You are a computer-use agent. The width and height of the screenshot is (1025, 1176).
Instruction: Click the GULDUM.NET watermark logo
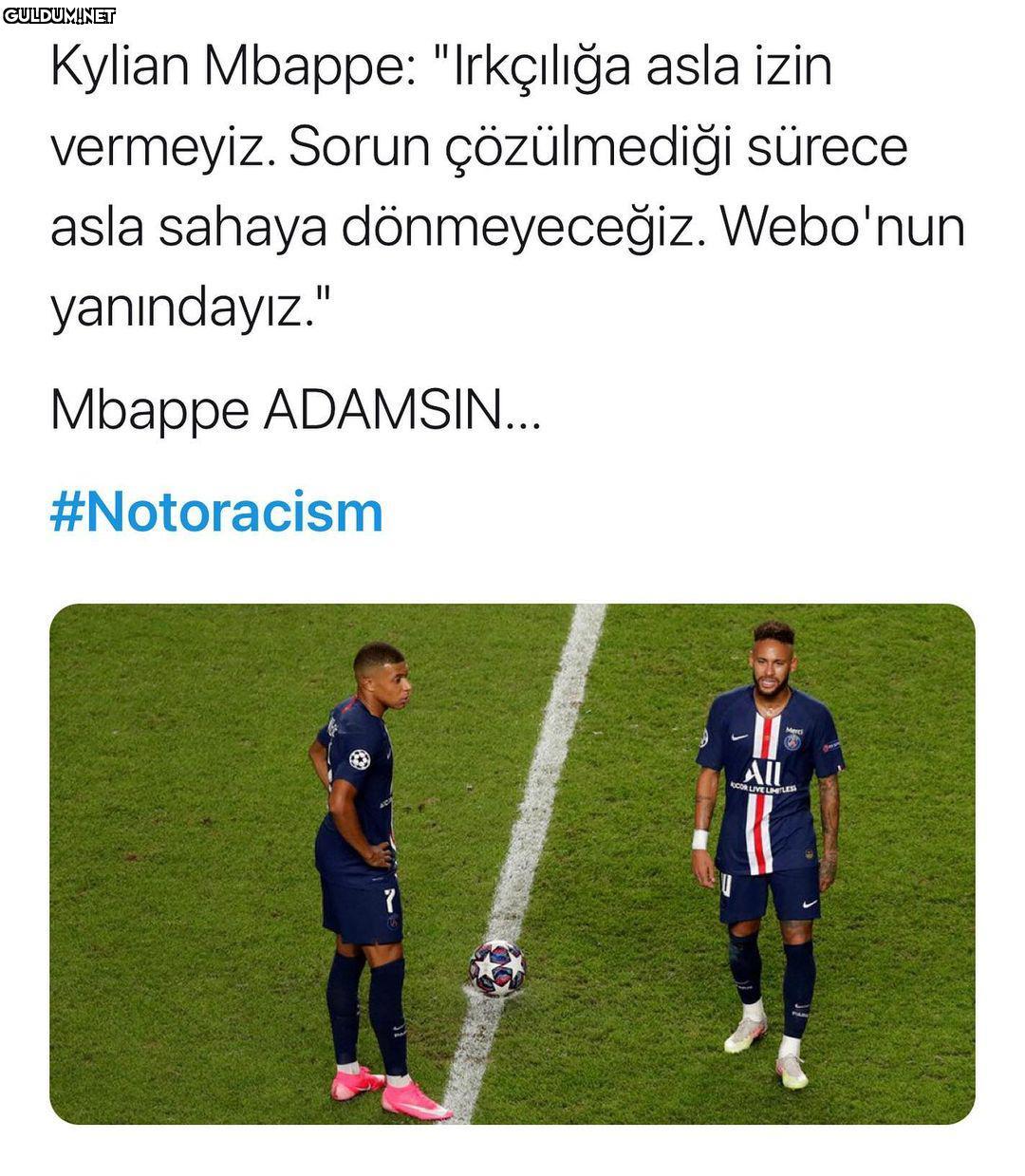click(x=59, y=15)
